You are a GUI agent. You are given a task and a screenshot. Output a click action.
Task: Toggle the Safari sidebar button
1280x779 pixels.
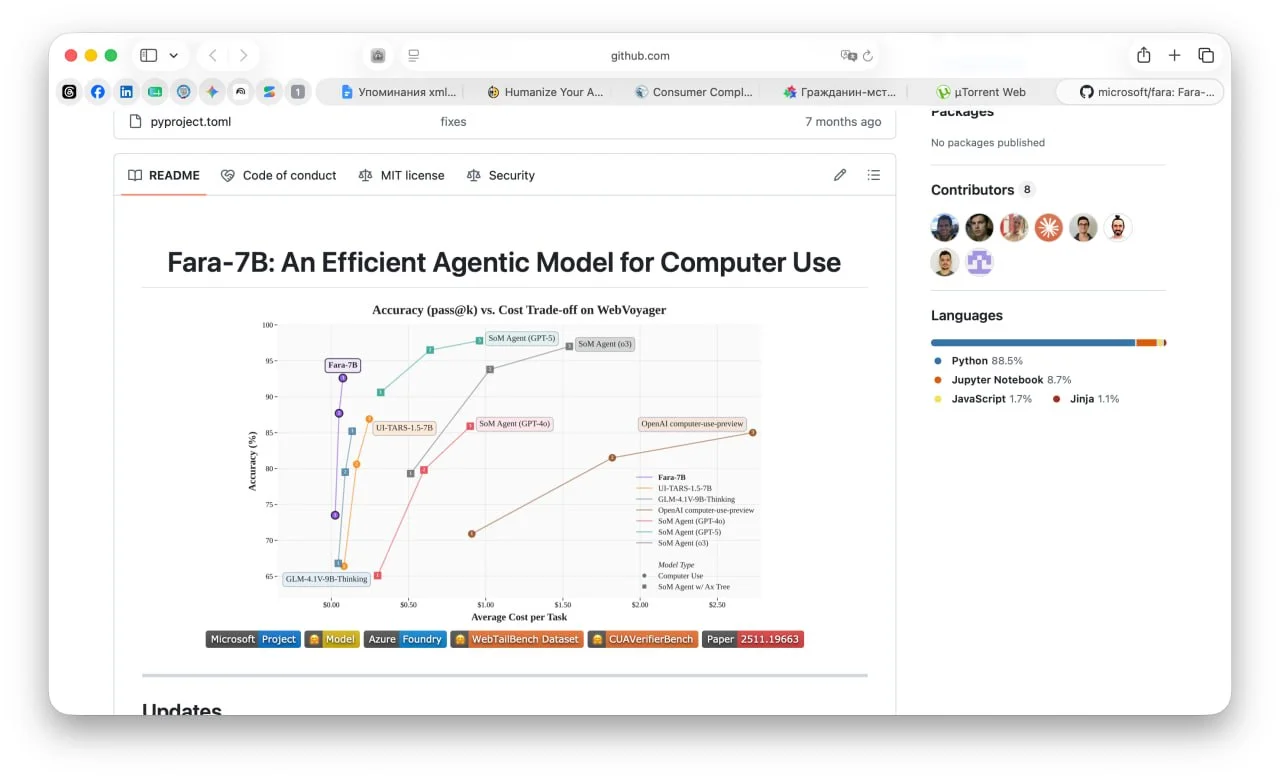click(x=149, y=55)
